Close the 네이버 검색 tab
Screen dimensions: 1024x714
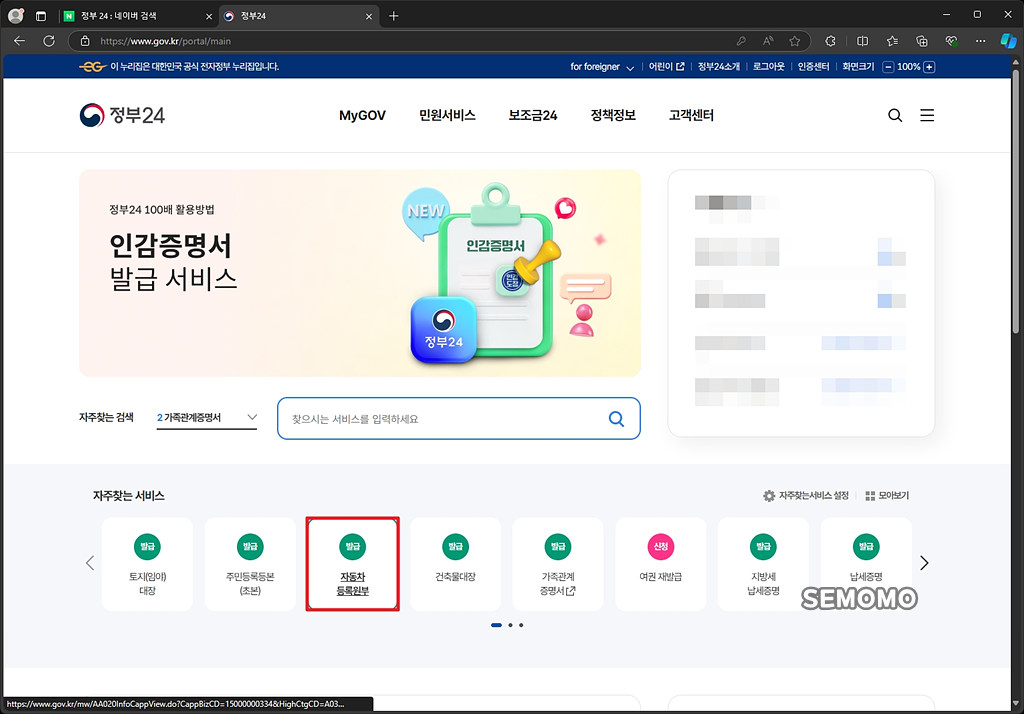pos(209,16)
